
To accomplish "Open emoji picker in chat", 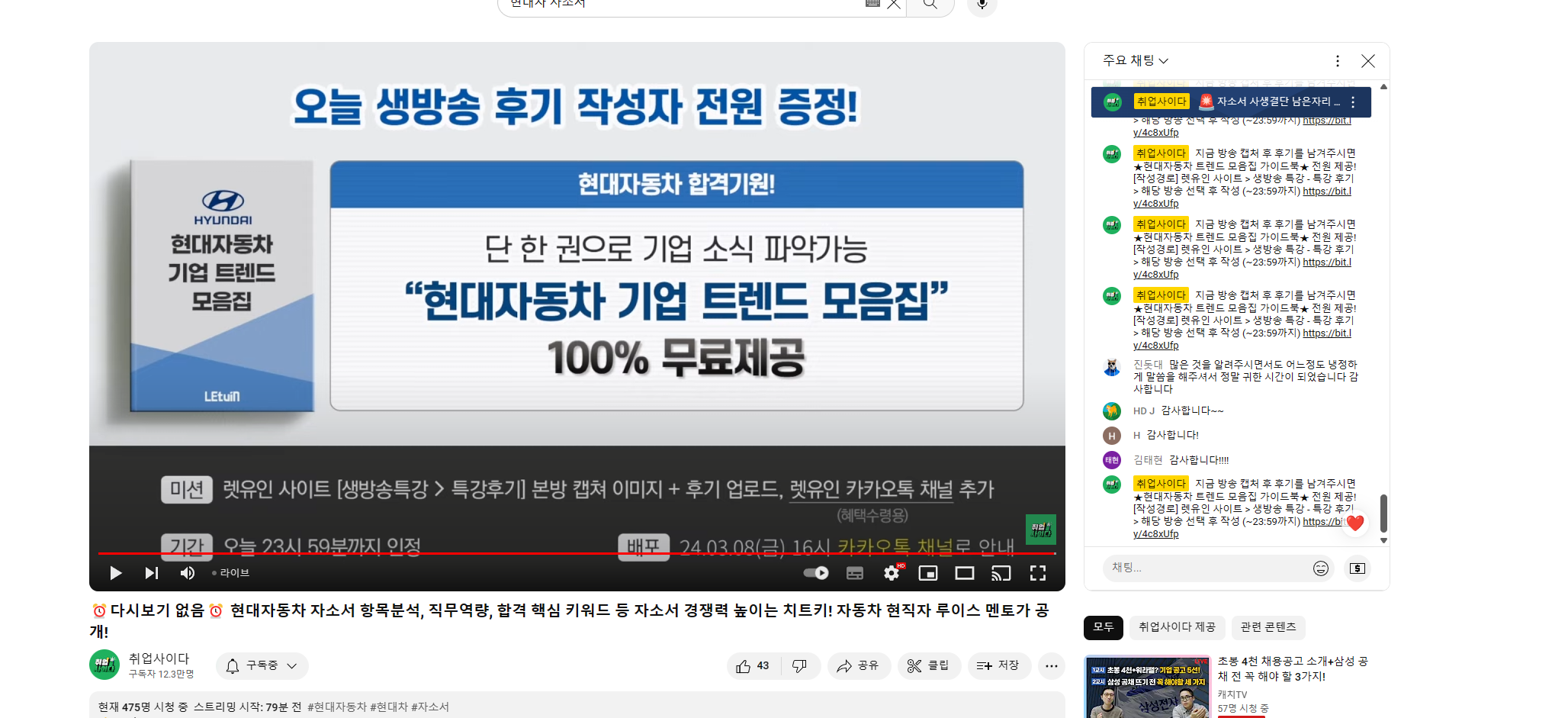I will coord(1321,568).
